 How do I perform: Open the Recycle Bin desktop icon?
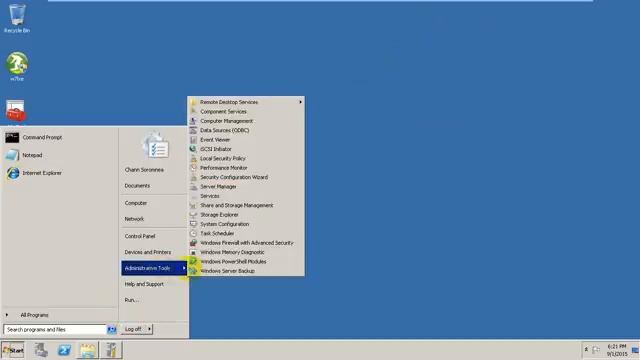coord(17,18)
